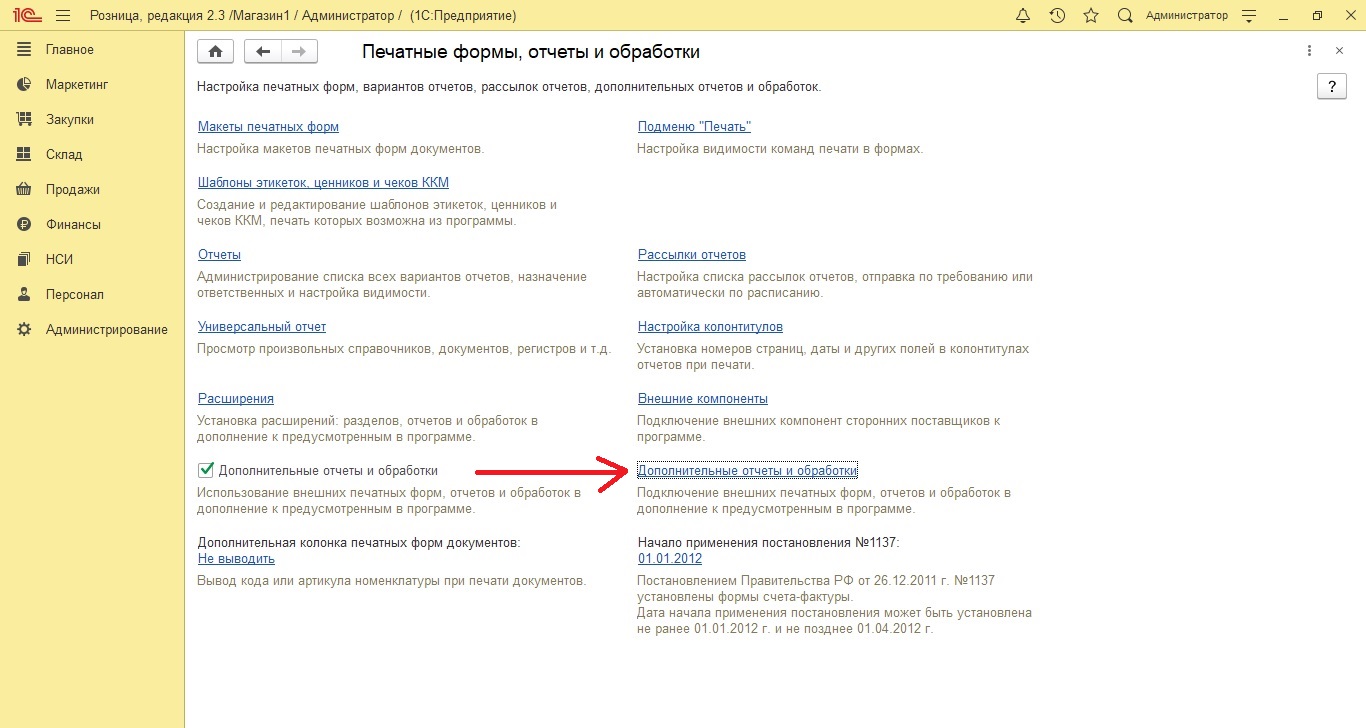Open Склад section
Viewport: 1366px width, 728px height.
click(x=64, y=155)
